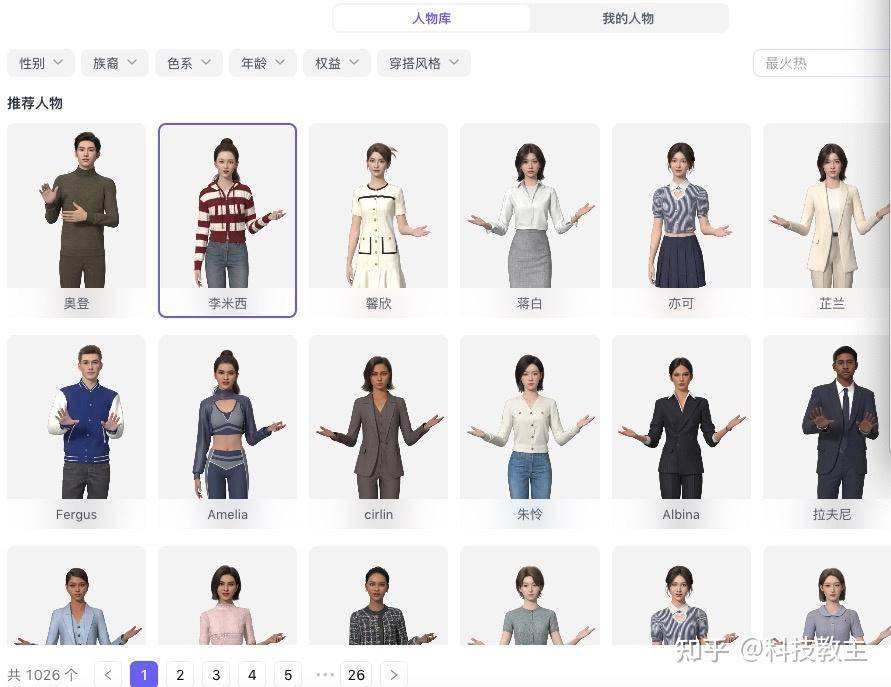The width and height of the screenshot is (891, 687).
Task: Open the 年龄 filter dropdown
Action: pos(263,63)
